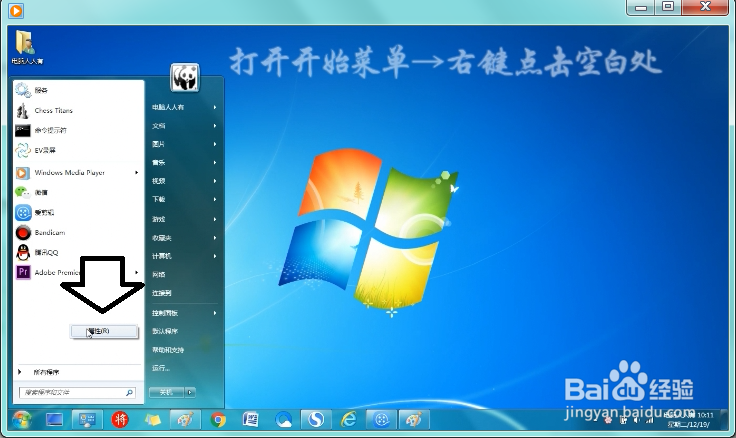Viewport: 736px width, 438px height.
Task: Expand the 音乐 (Music) submenu arrow
Action: click(x=215, y=162)
